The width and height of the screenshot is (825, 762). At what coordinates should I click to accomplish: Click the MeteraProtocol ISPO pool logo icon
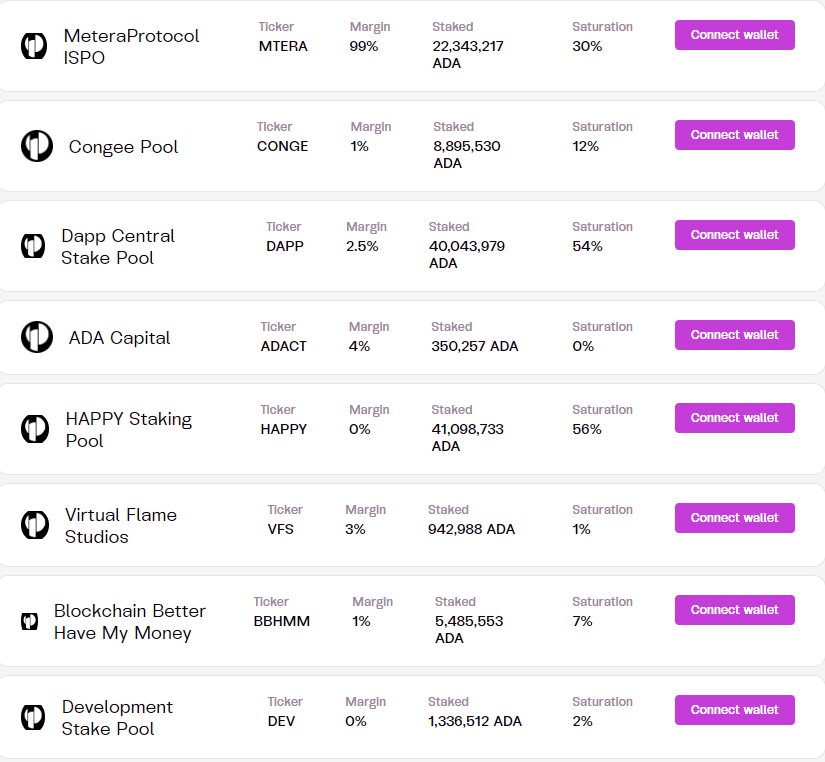coord(34,45)
